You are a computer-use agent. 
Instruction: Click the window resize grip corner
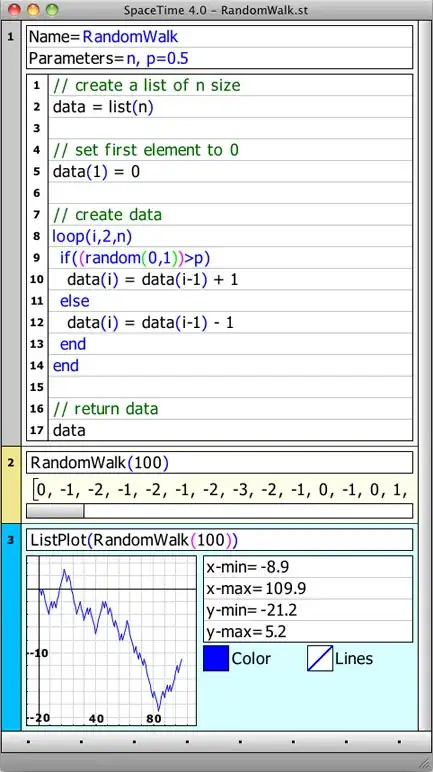pyautogui.click(x=425, y=764)
